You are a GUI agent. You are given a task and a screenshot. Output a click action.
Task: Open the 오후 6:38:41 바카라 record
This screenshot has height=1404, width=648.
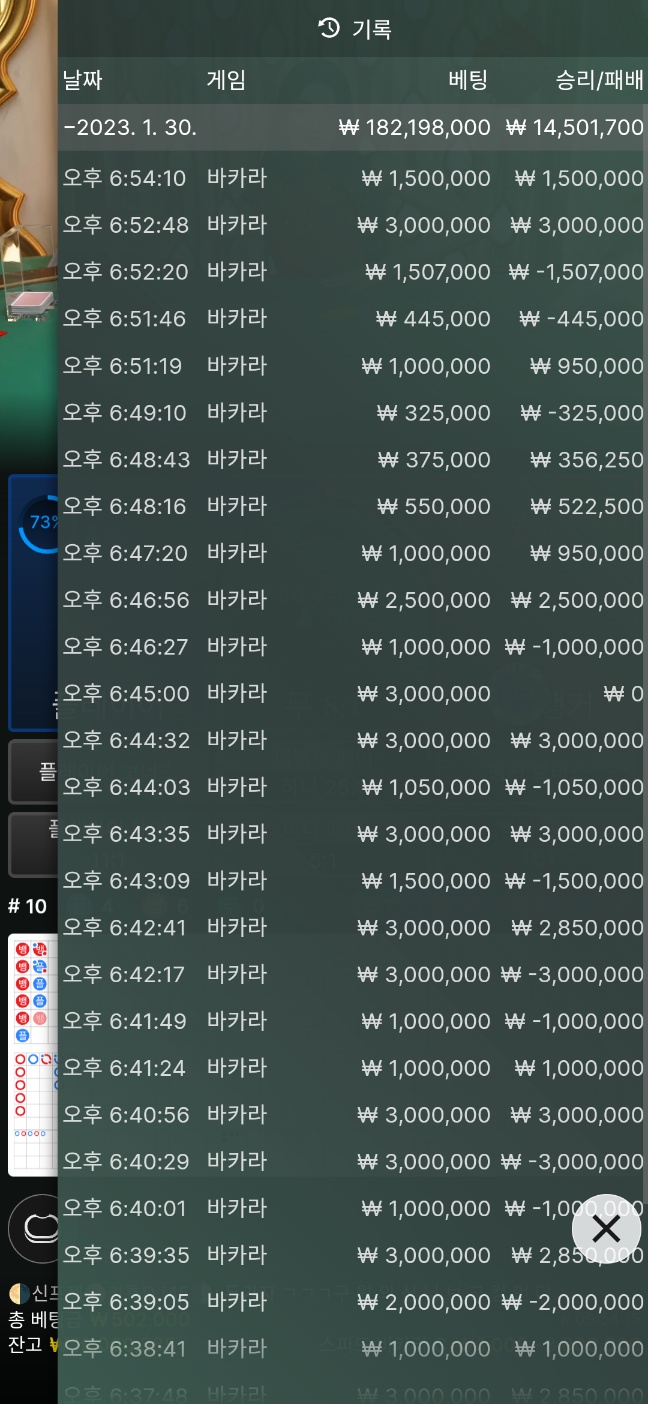[352, 1349]
